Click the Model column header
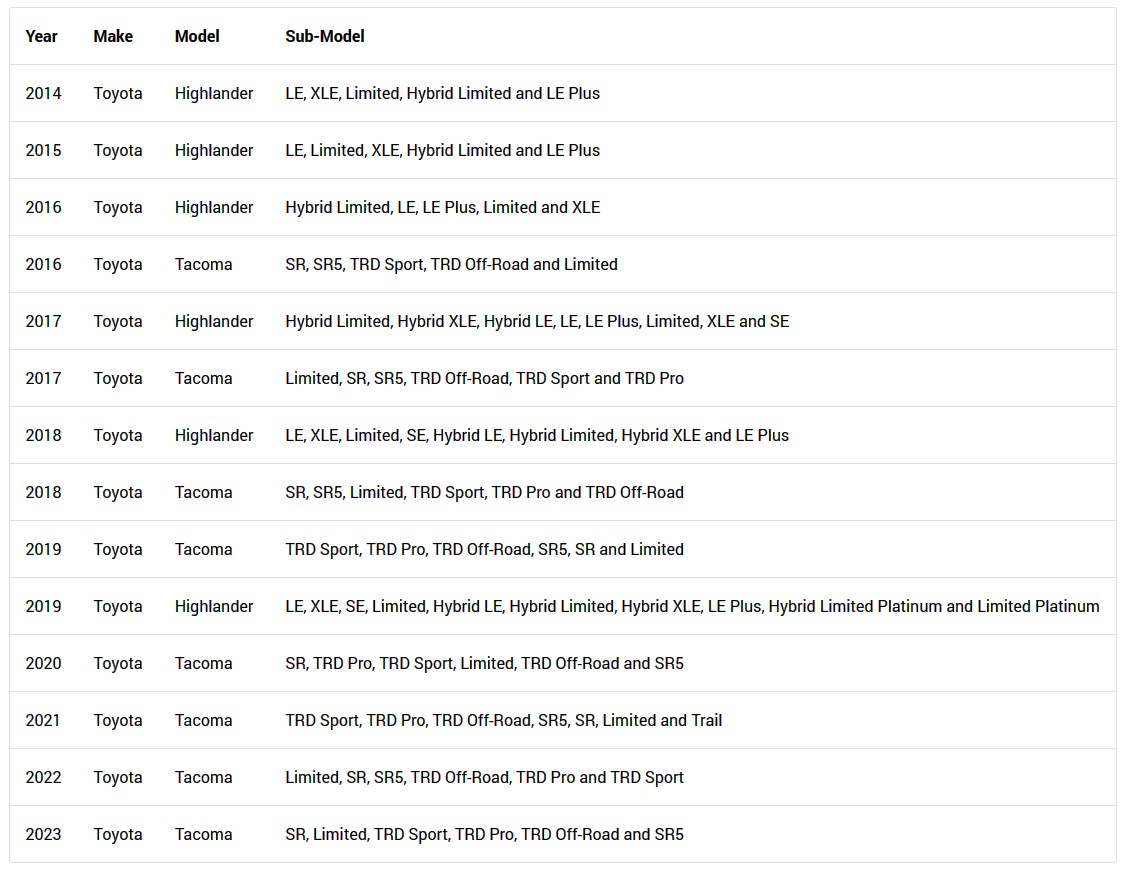This screenshot has height=870, width=1125. (x=197, y=36)
